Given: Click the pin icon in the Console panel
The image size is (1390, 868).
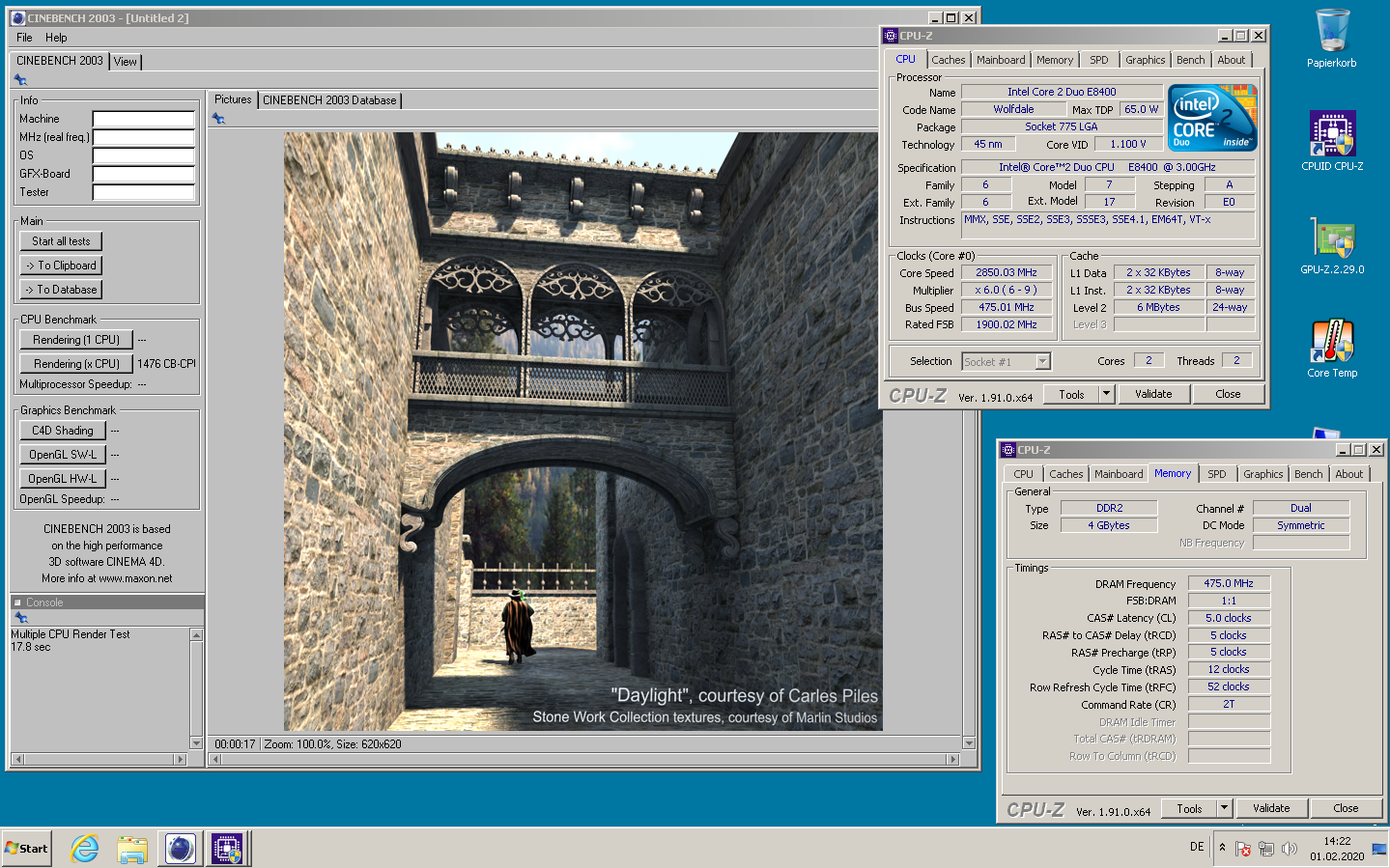Looking at the screenshot, I should click(x=20, y=618).
